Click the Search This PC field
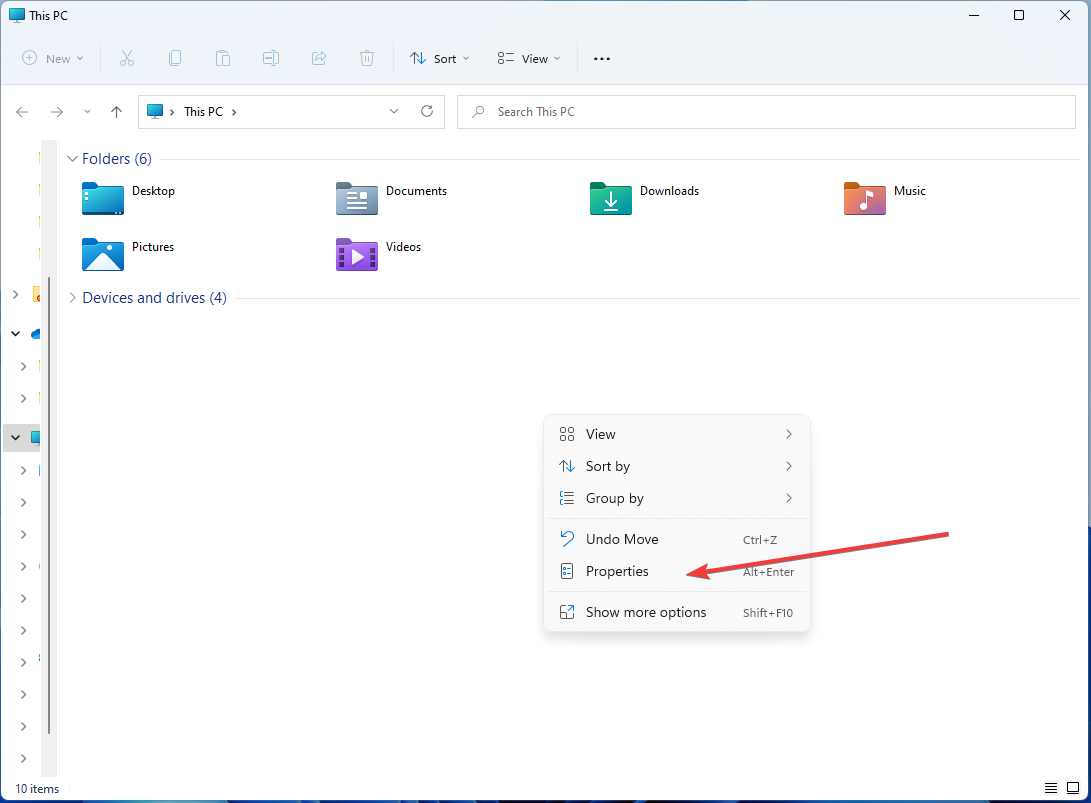Screen dimensions: 1091x803 pyautogui.click(x=766, y=112)
